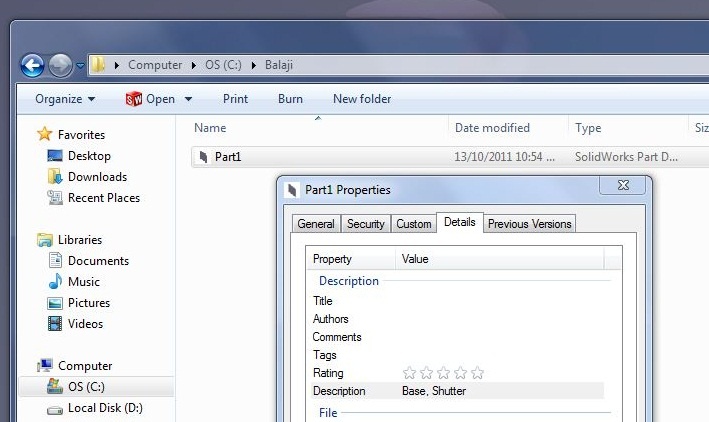Go back with the blue Back arrow
The image size is (709, 422).
[33, 66]
